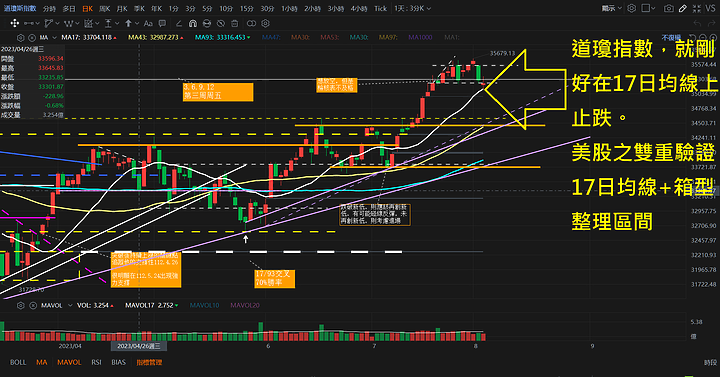Viewport: 720px width, 377px height.
Task: Expand the MA indicator dropdown
Action: (54, 38)
